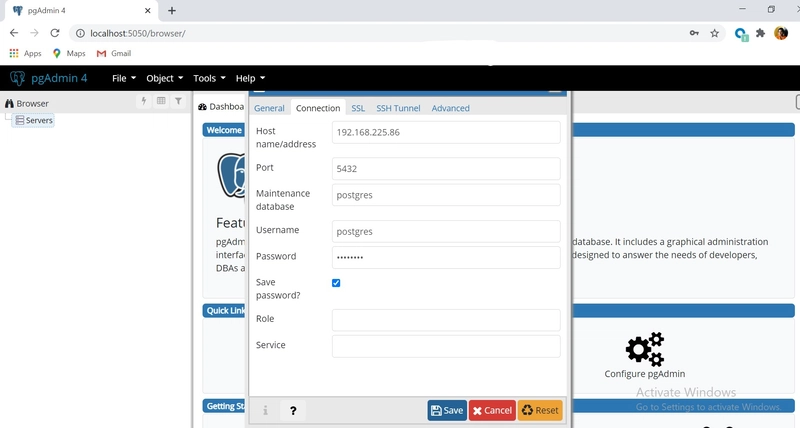Go back with the browser back arrow
Viewport: 800px width, 428px height.
pos(14,33)
